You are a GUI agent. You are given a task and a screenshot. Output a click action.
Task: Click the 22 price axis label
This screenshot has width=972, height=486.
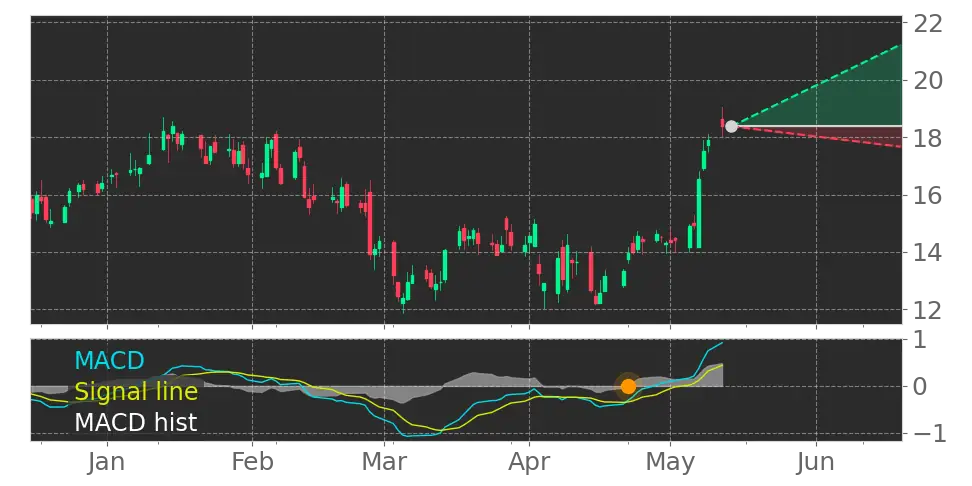tap(928, 24)
